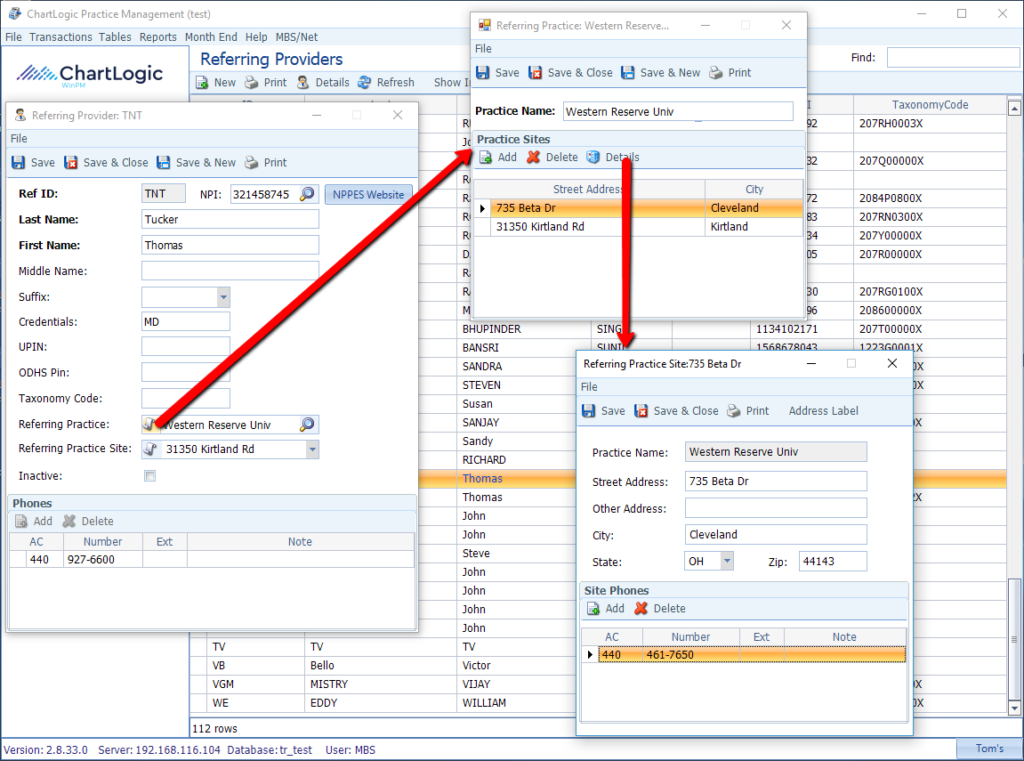The image size is (1024, 761).
Task: Click Save & New in Referring Provider window
Action: (196, 163)
